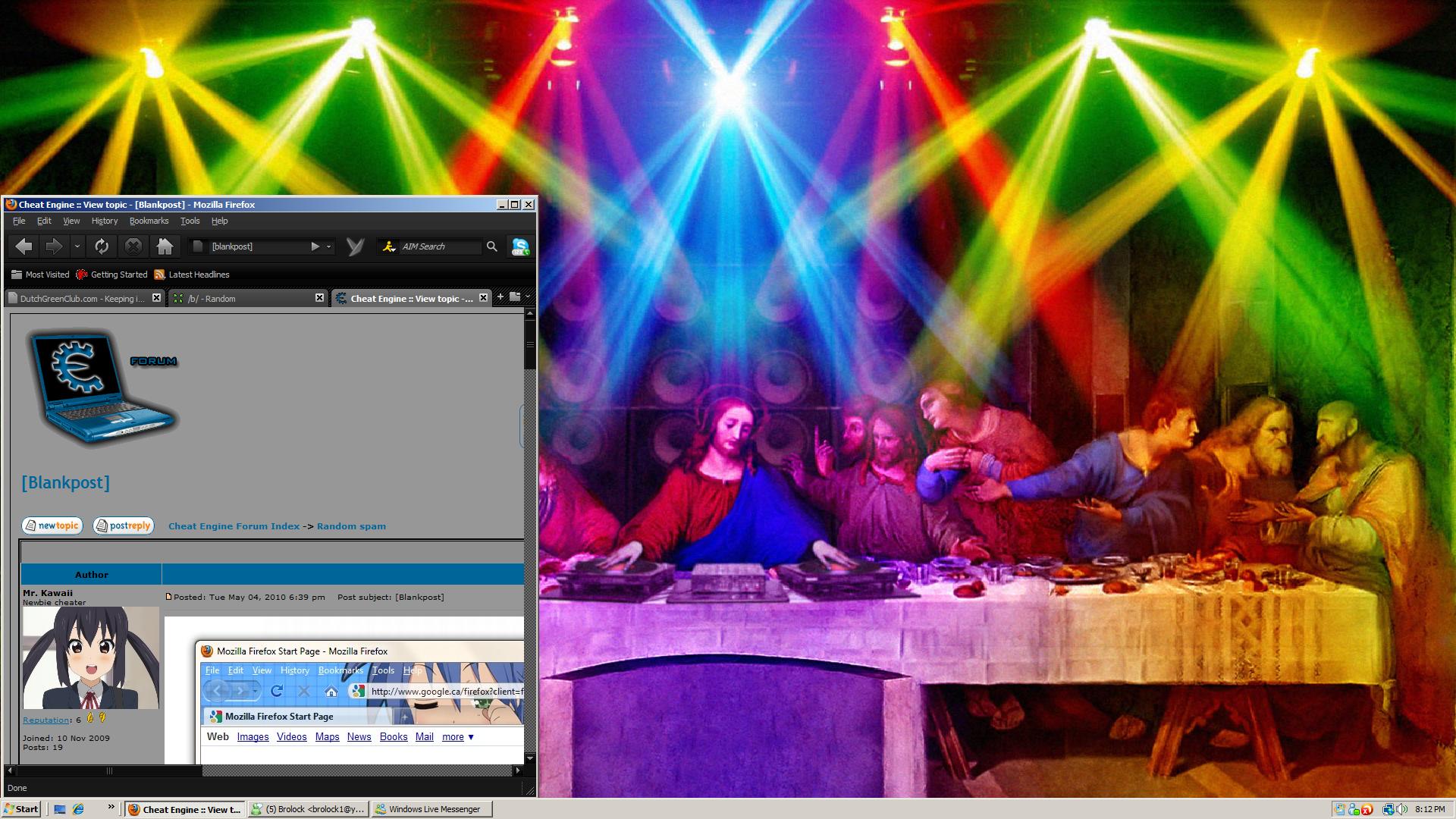
Task: Switch to the /b/ - Random tab
Action: pos(247,298)
